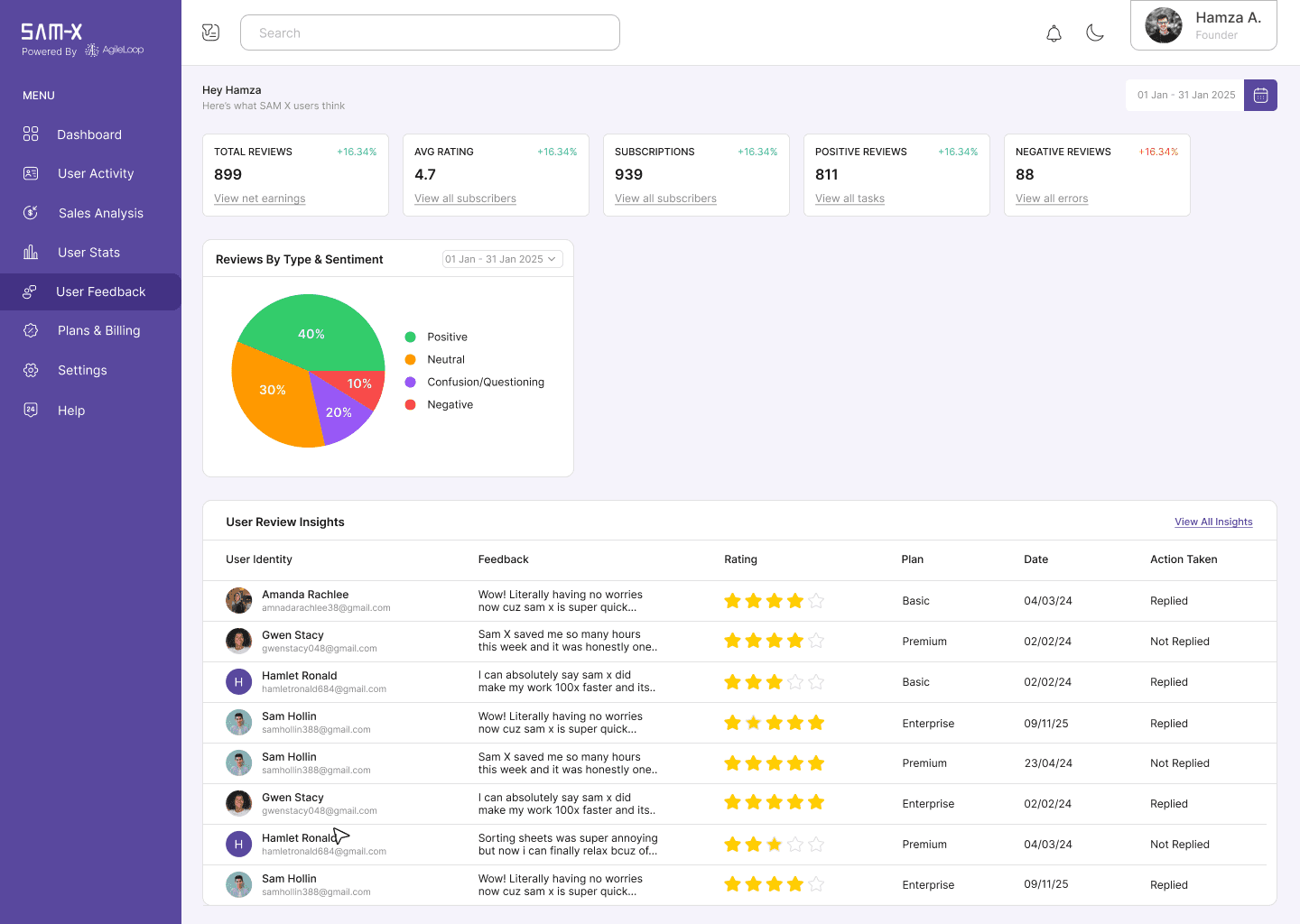Click the SAM-X logo
The image size is (1300, 924).
point(51,32)
